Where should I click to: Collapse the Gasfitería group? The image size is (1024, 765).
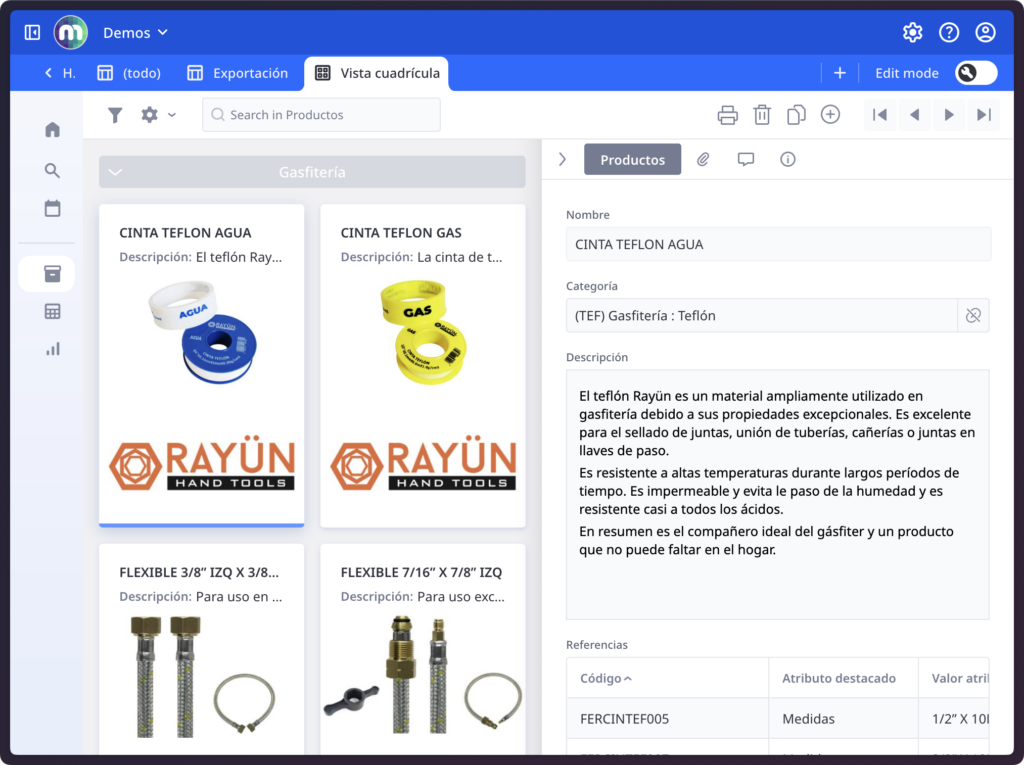[116, 172]
